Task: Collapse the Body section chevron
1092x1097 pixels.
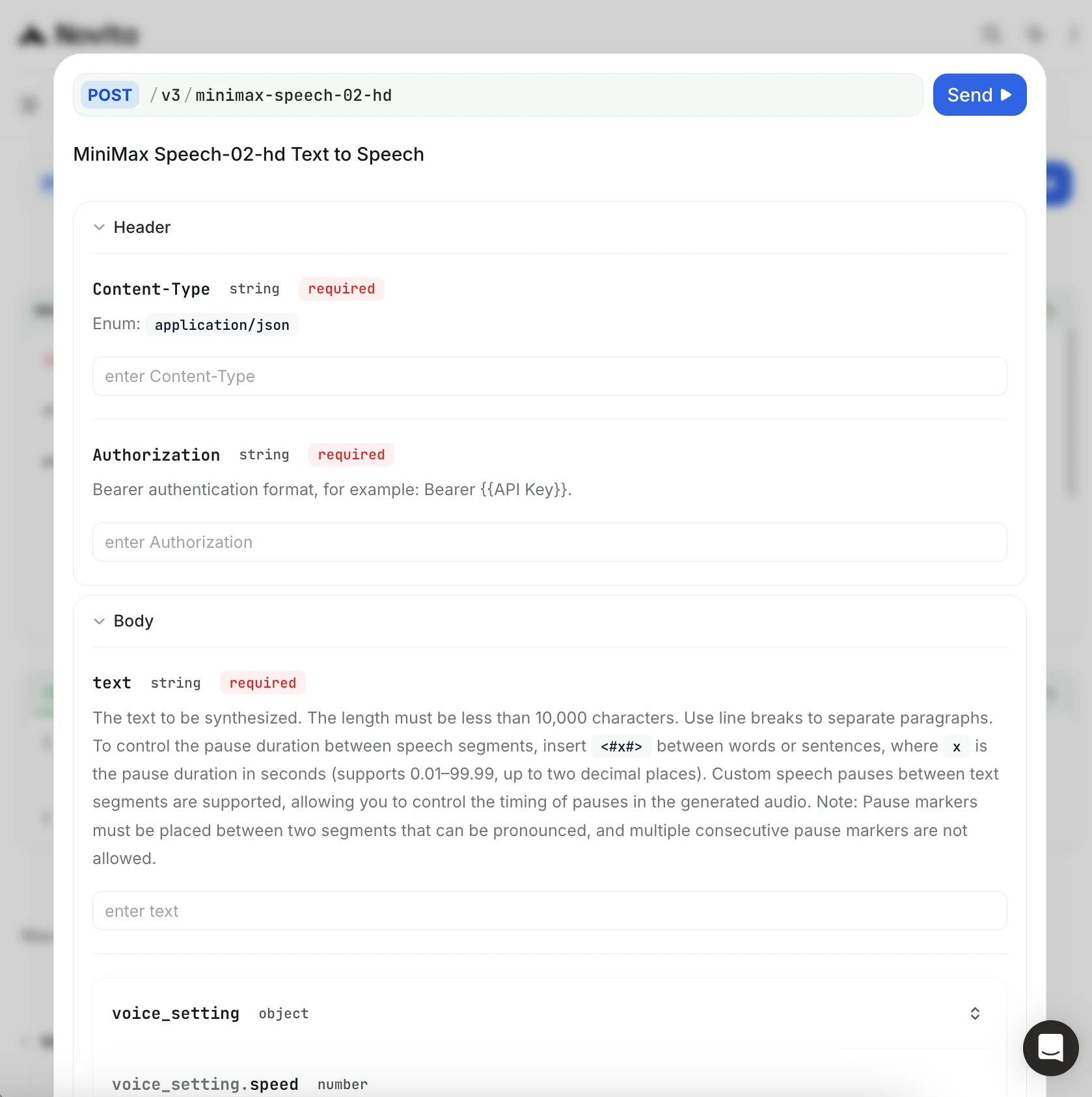Action: pos(100,621)
